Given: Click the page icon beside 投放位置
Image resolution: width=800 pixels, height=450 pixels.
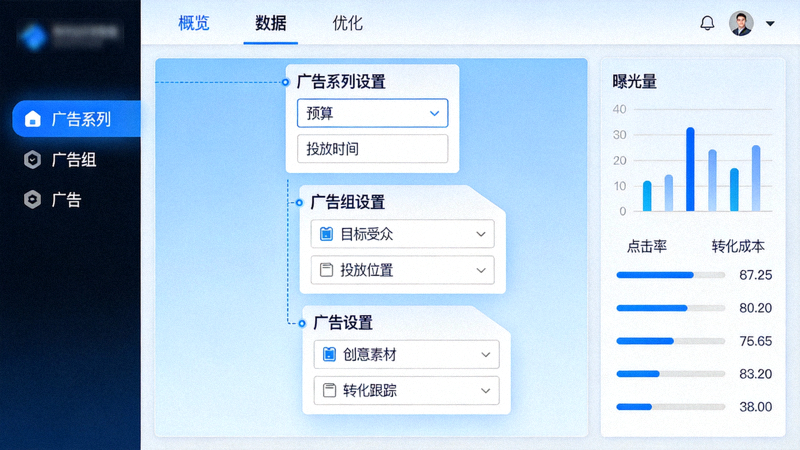Looking at the screenshot, I should [326, 270].
